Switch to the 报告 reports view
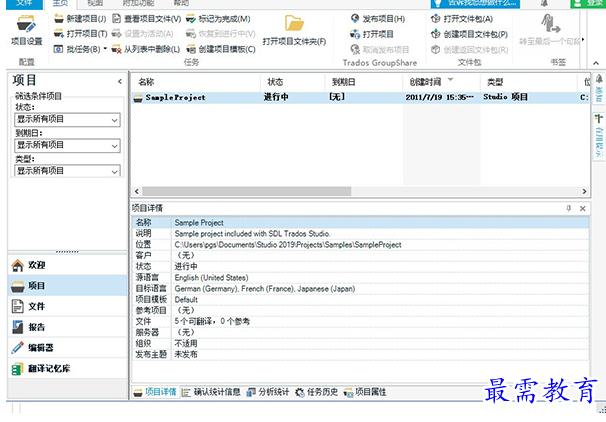Viewport: 606px width, 422px height. pyautogui.click(x=67, y=327)
